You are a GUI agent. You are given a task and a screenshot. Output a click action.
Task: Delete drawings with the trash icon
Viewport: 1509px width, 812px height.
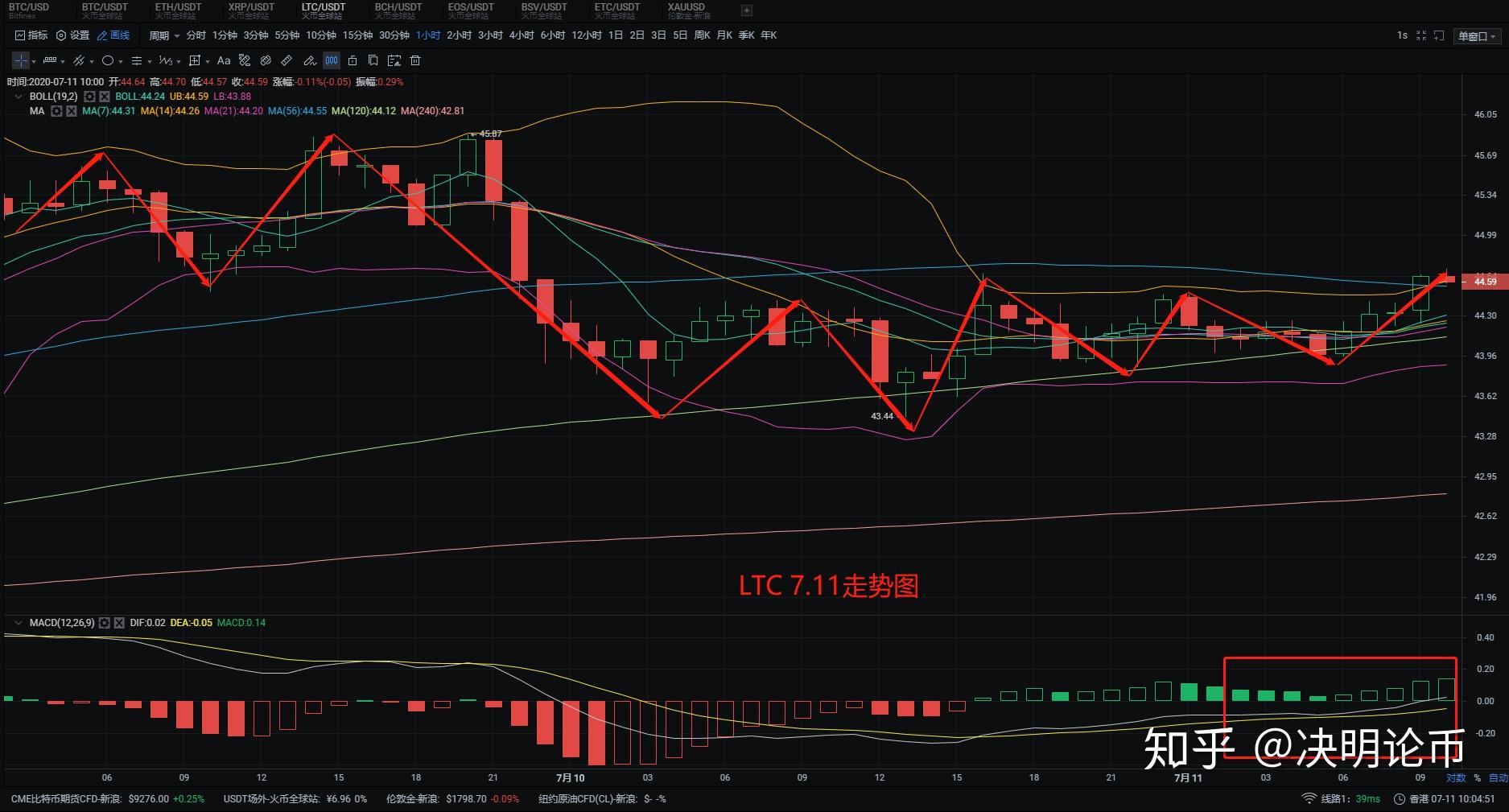(x=415, y=60)
